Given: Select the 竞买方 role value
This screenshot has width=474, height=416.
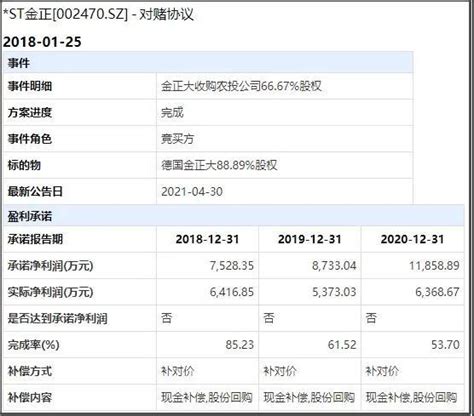Looking at the screenshot, I should coord(177,139).
